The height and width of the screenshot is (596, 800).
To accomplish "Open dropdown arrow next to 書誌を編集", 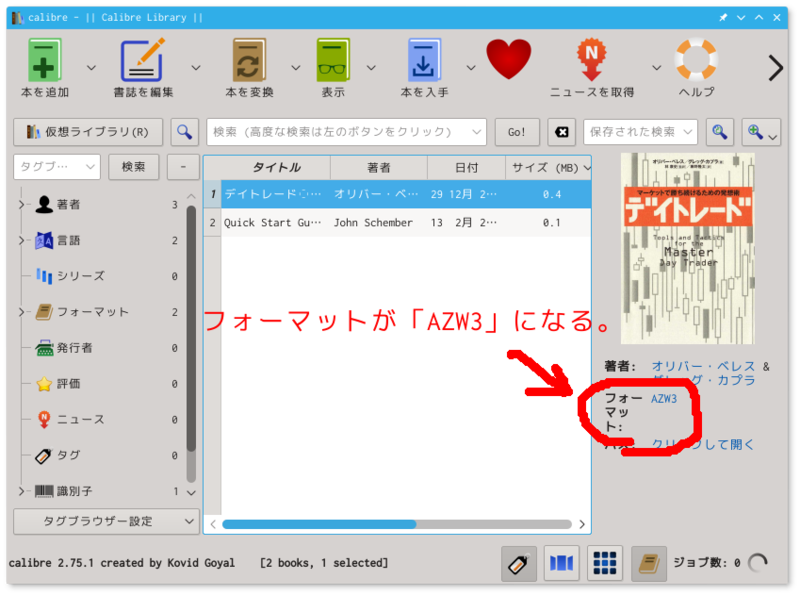I will (195, 67).
